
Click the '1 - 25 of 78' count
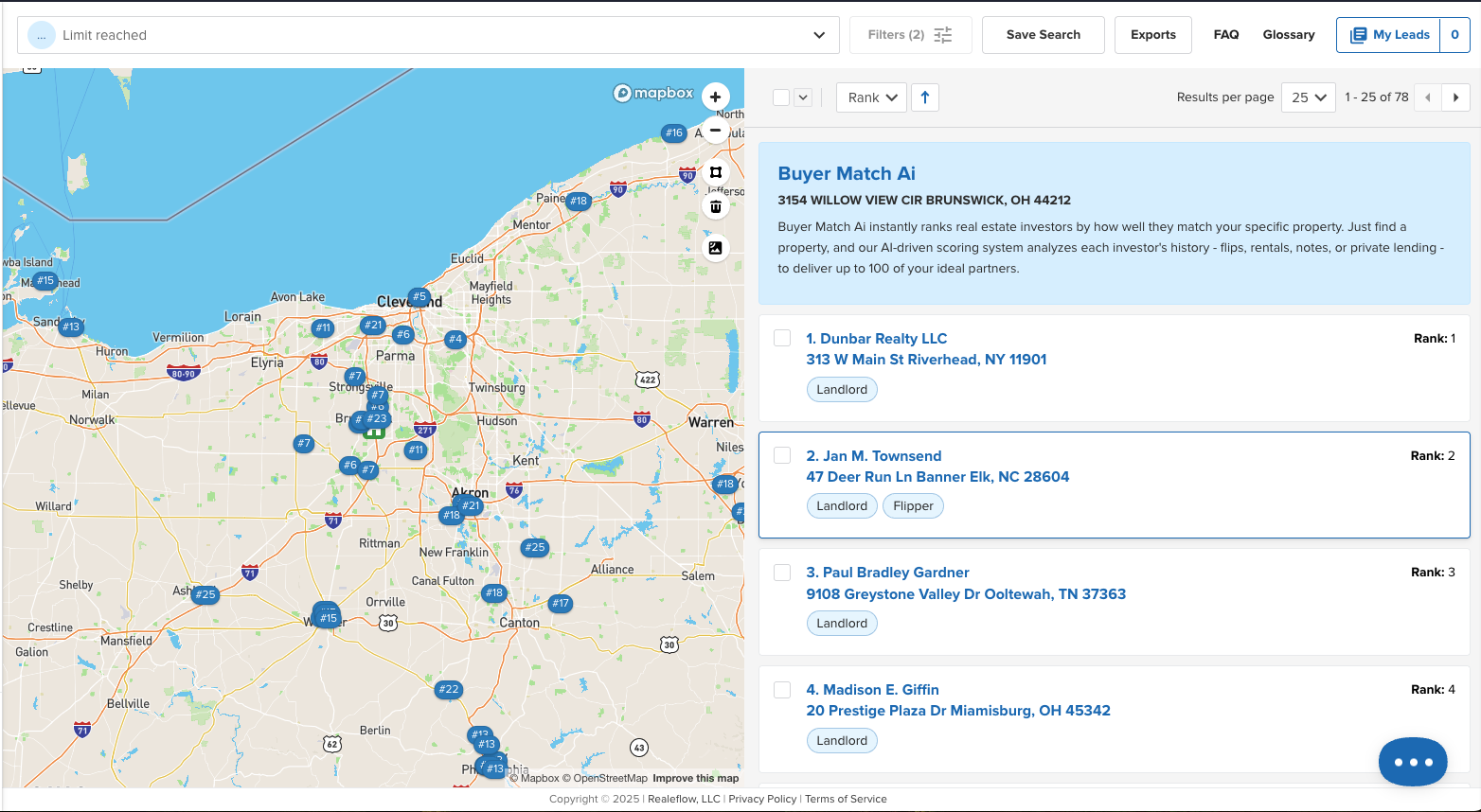click(x=1377, y=97)
